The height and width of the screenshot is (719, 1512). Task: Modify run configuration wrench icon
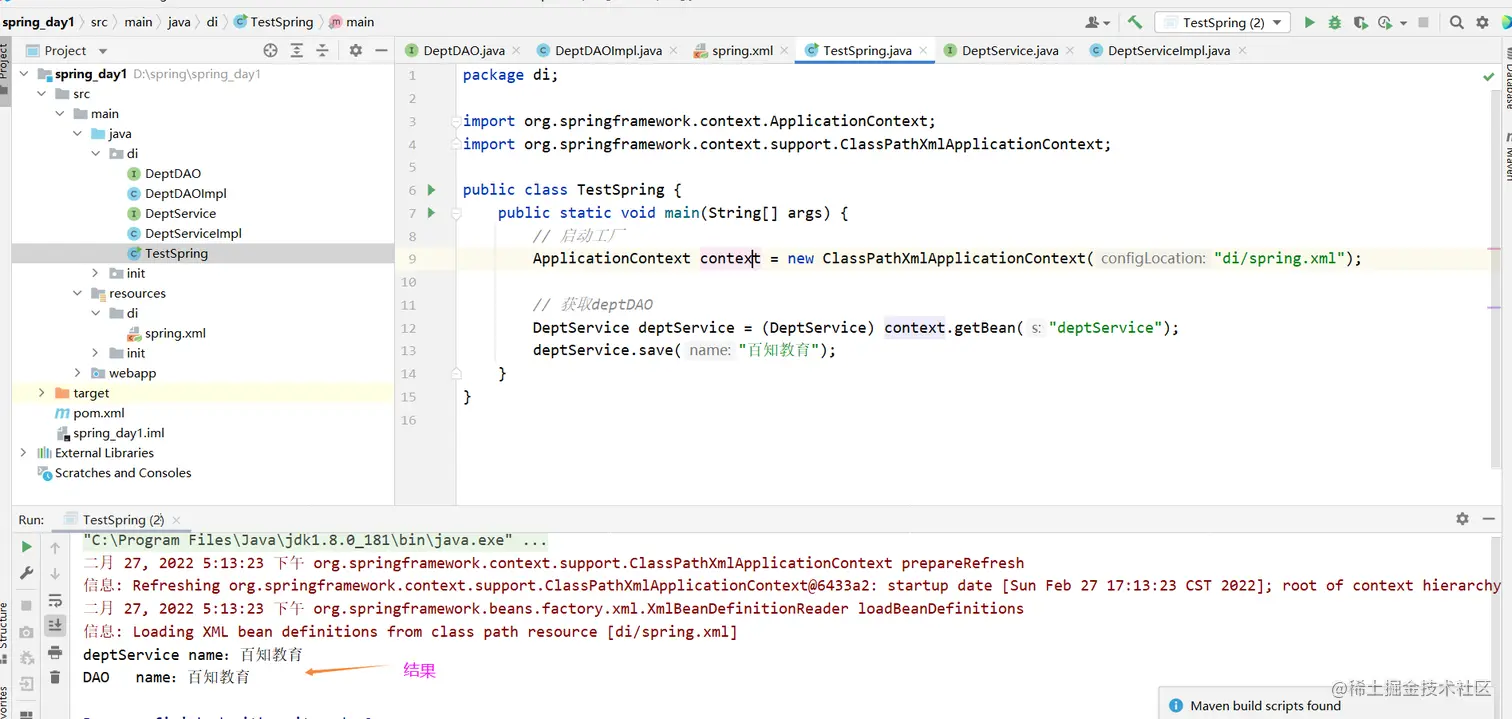coord(27,574)
